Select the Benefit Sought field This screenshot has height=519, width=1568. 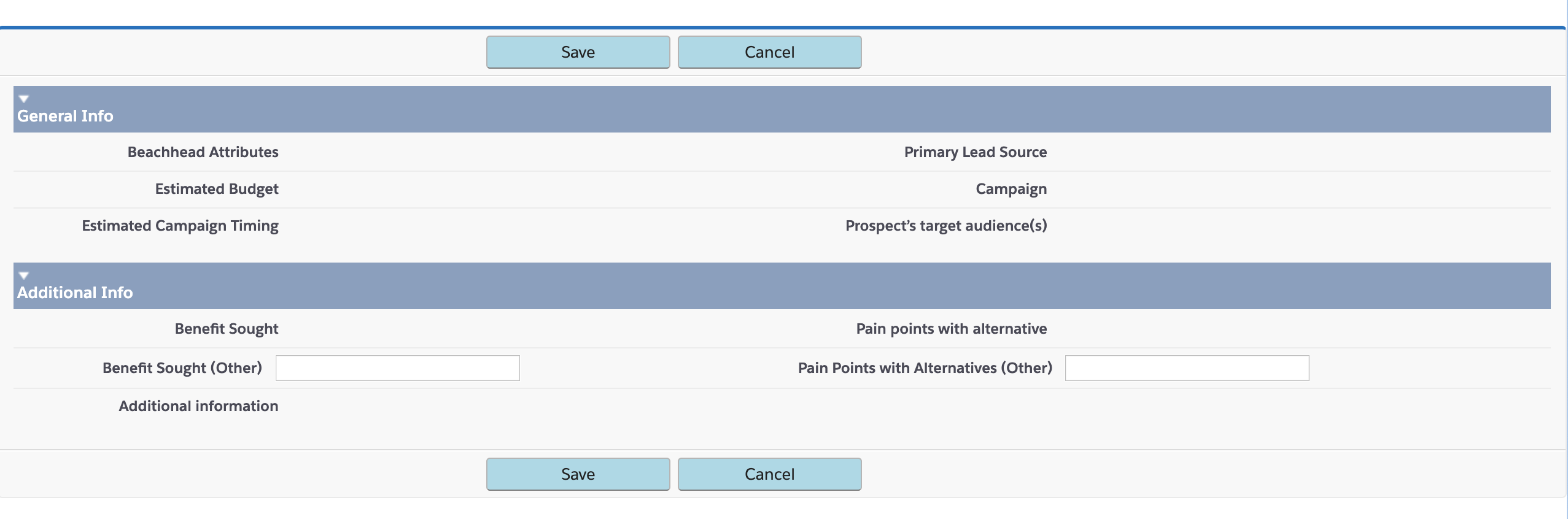227,328
